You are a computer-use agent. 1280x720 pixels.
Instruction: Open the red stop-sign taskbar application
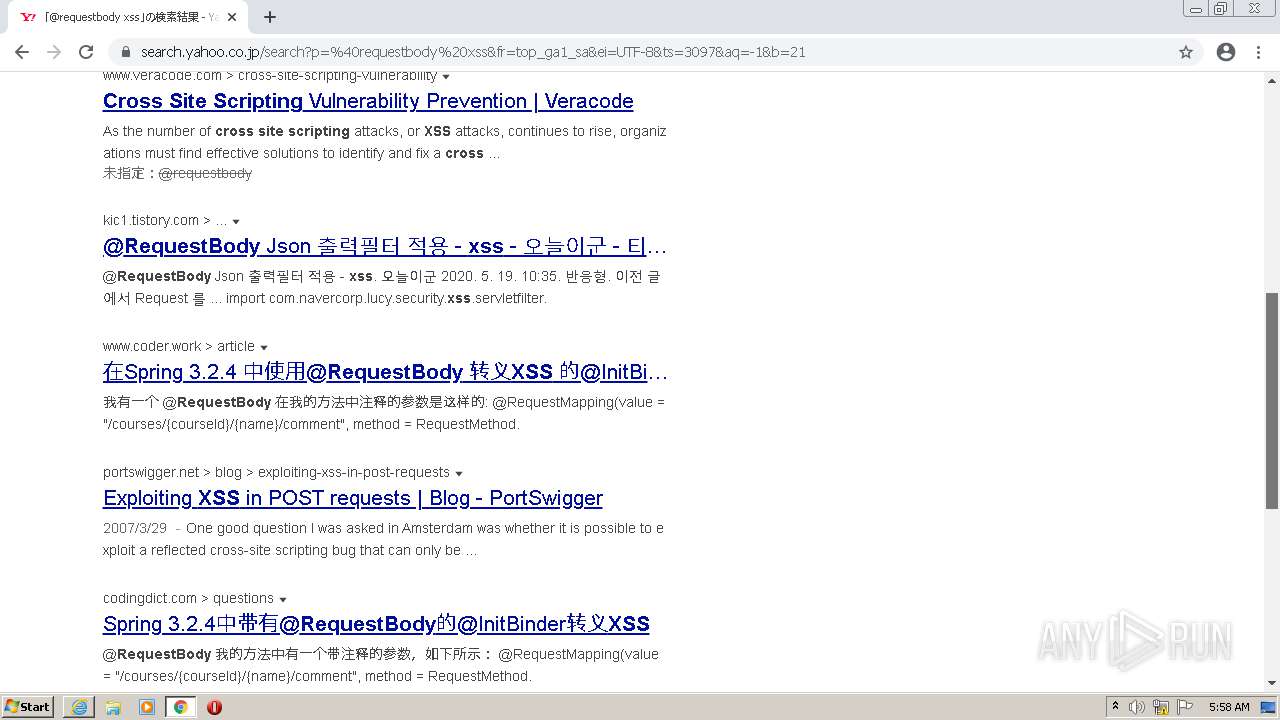pyautogui.click(x=214, y=707)
